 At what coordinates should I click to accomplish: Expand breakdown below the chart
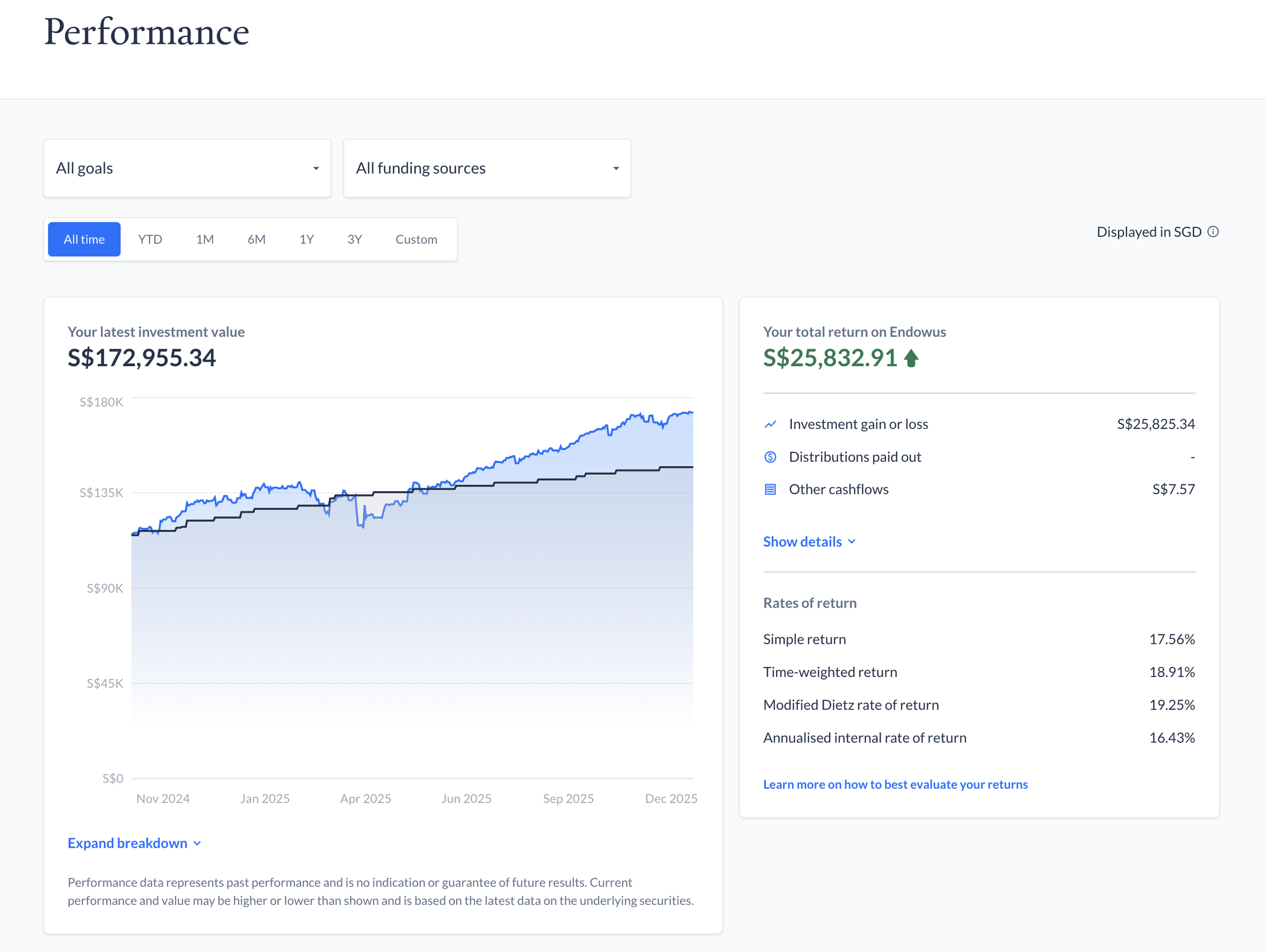(x=127, y=843)
